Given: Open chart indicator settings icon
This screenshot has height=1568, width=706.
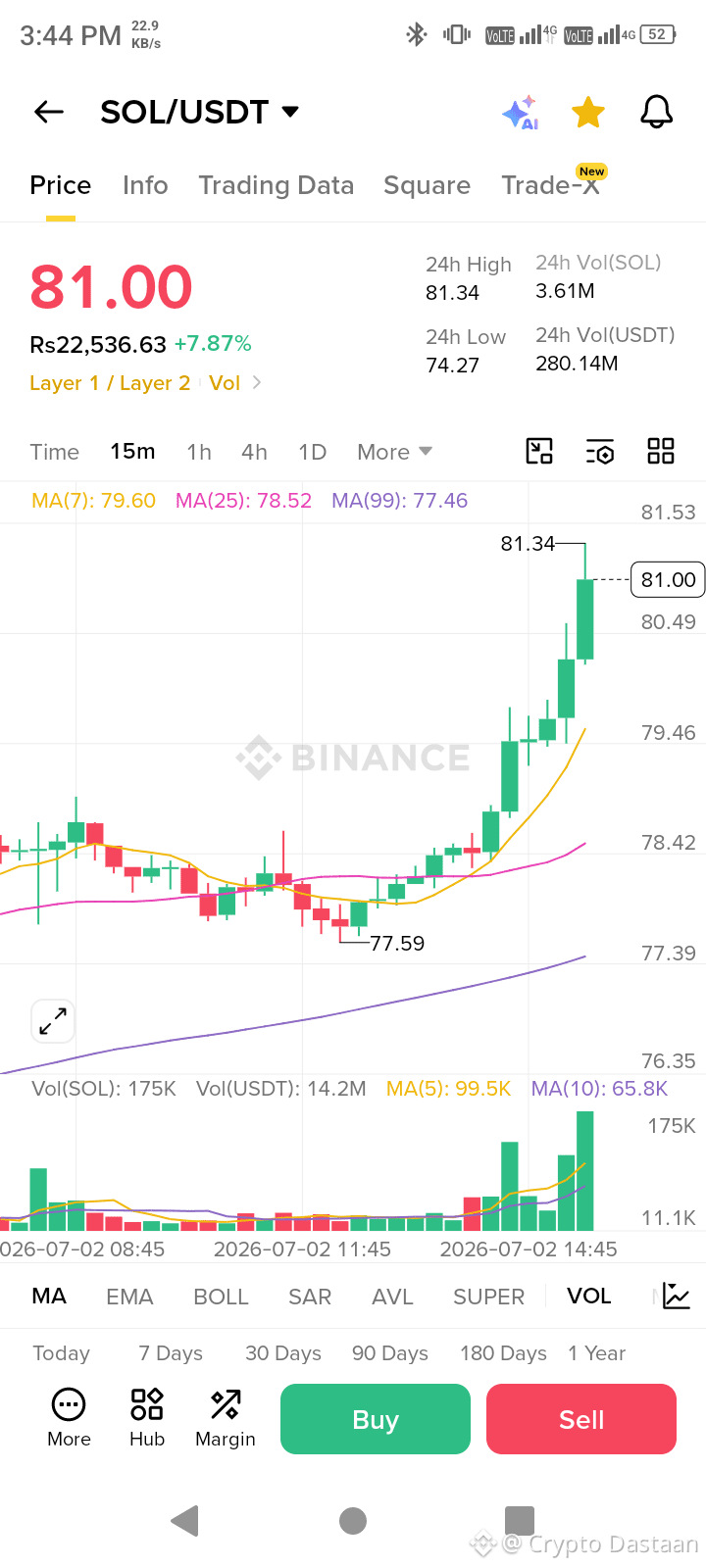Looking at the screenshot, I should (600, 451).
